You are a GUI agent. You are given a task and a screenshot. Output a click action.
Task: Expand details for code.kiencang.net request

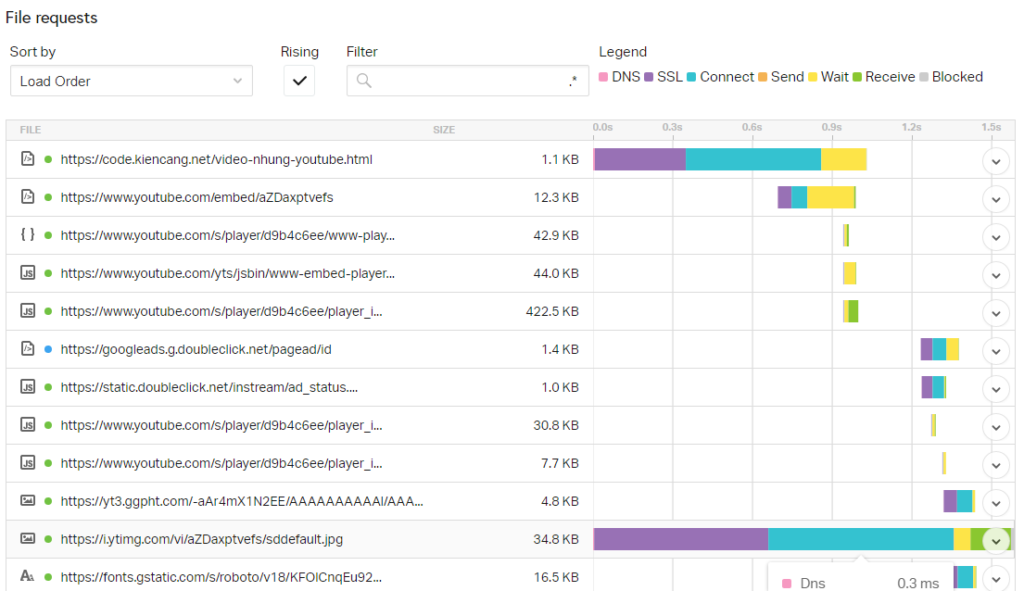(995, 160)
